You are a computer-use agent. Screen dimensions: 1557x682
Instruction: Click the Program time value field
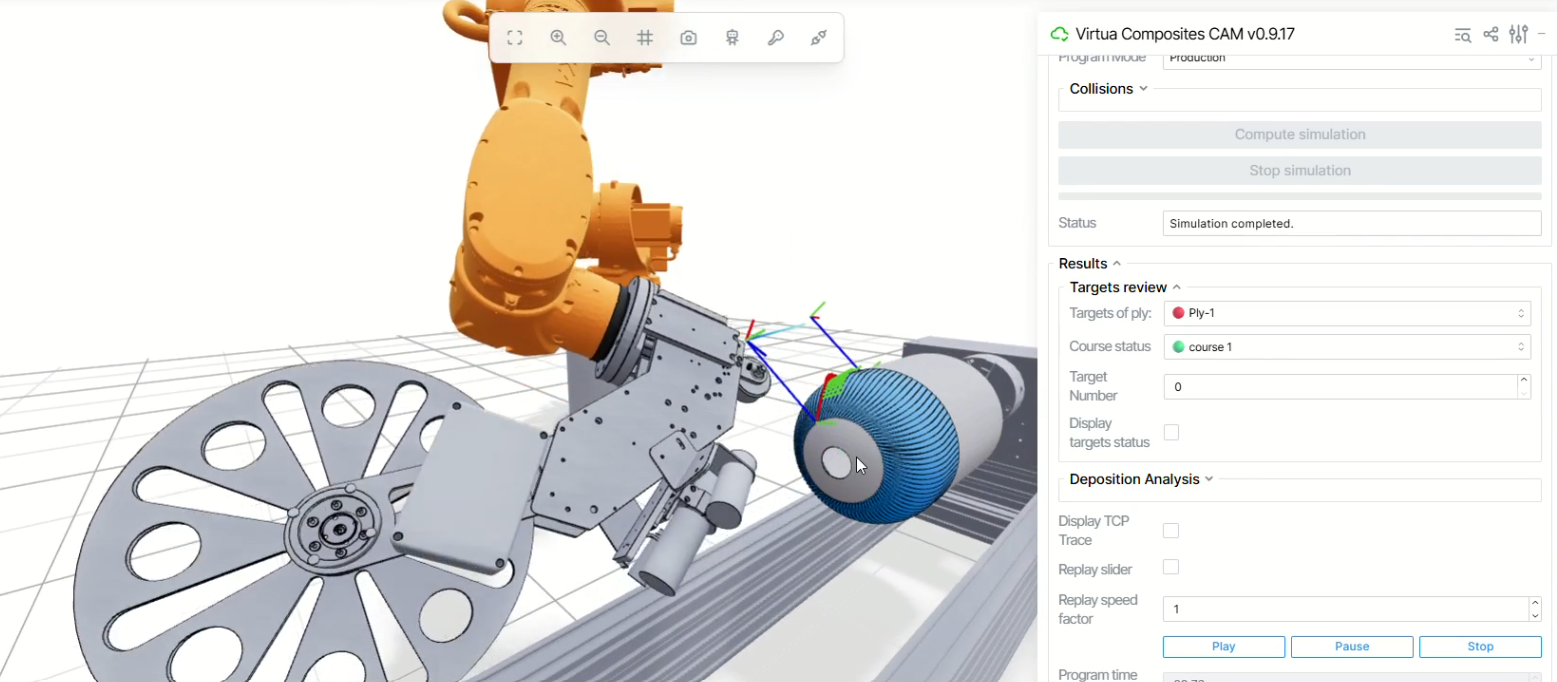[x=1352, y=677]
